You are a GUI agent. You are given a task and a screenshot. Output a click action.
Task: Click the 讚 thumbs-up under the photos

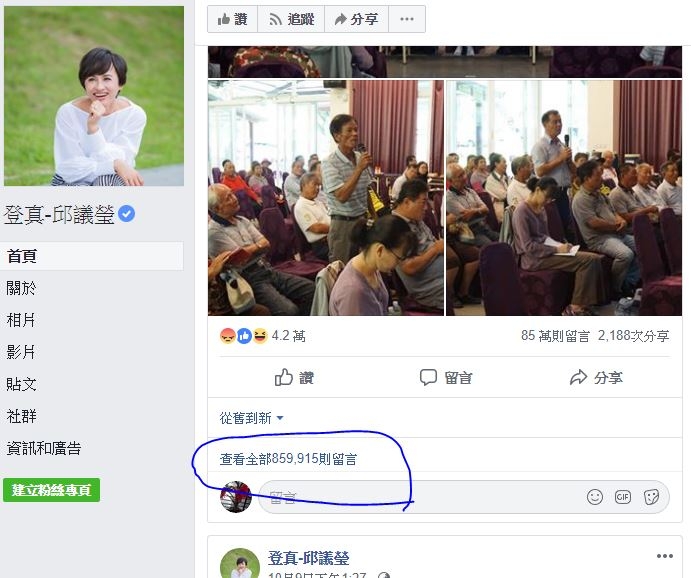coord(294,377)
